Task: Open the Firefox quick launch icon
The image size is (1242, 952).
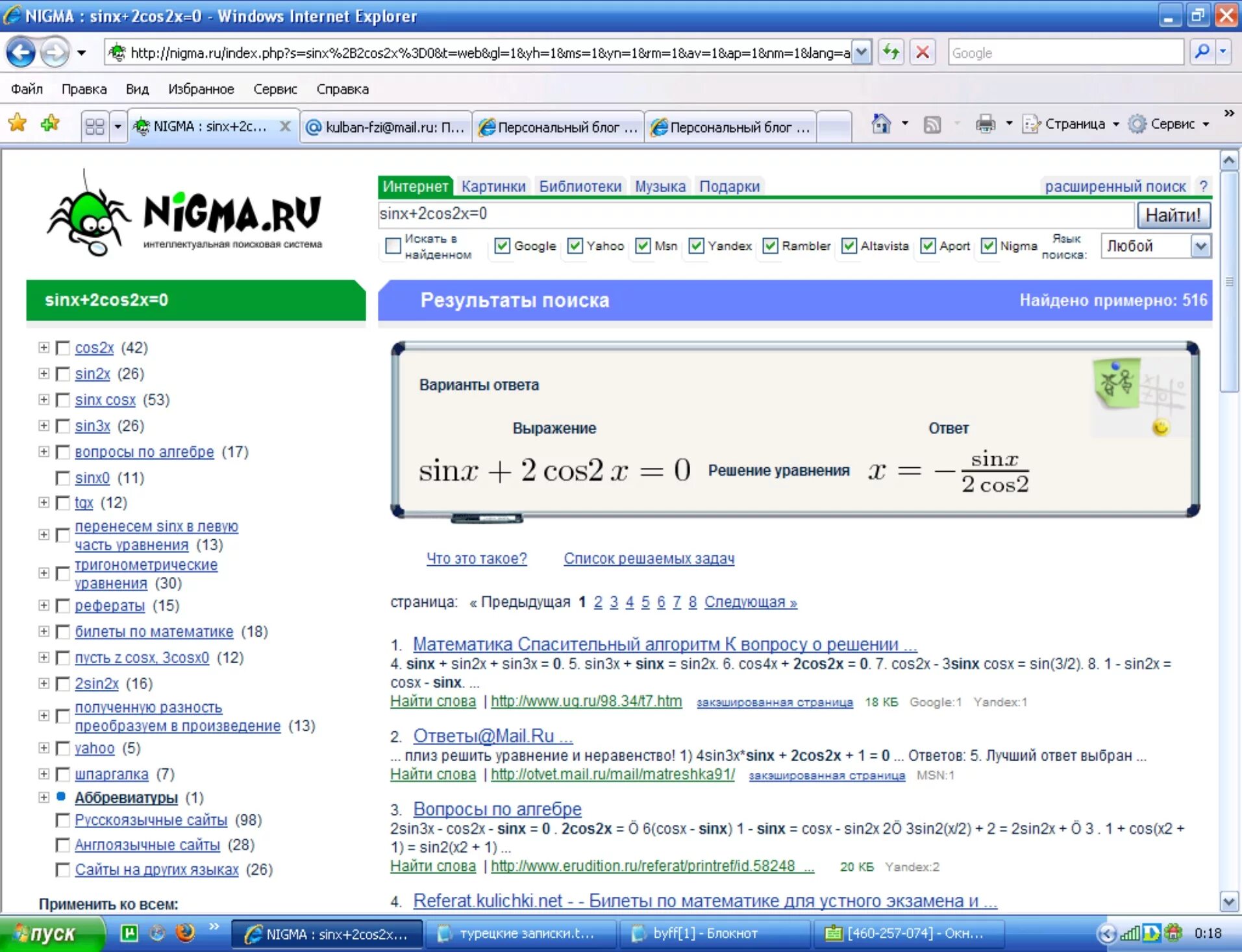Action: pyautogui.click(x=185, y=933)
